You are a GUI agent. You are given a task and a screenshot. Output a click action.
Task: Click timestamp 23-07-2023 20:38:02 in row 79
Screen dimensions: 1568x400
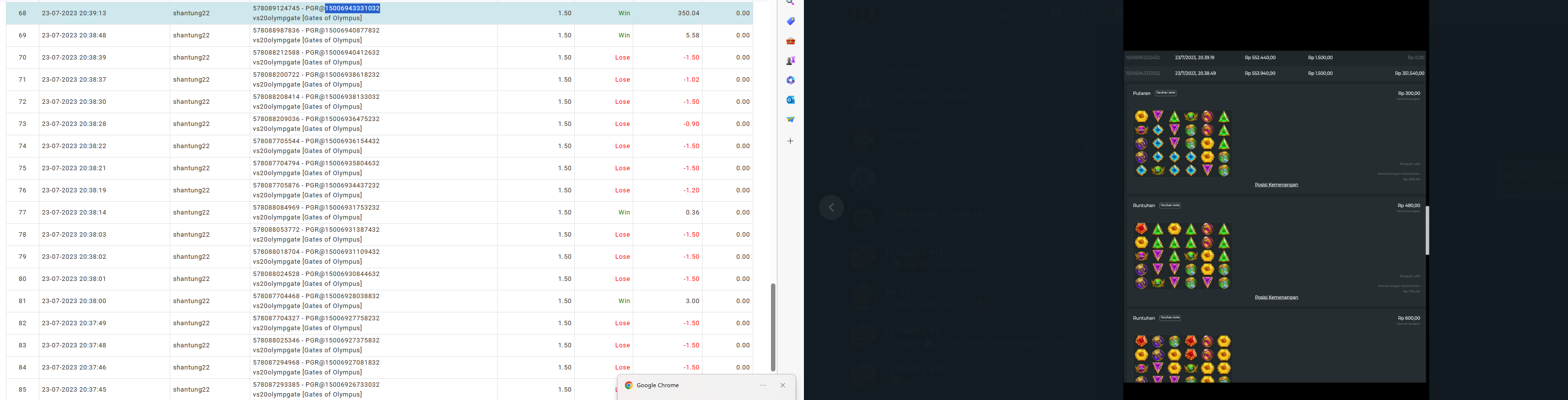pos(74,257)
